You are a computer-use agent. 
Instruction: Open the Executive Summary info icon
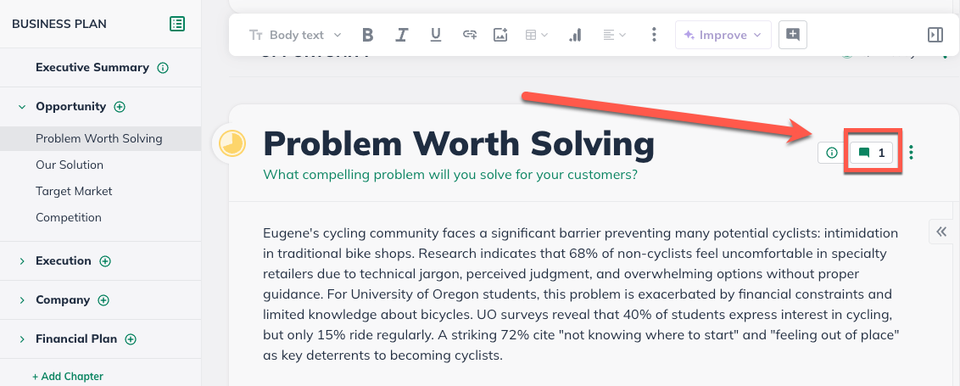point(162,68)
